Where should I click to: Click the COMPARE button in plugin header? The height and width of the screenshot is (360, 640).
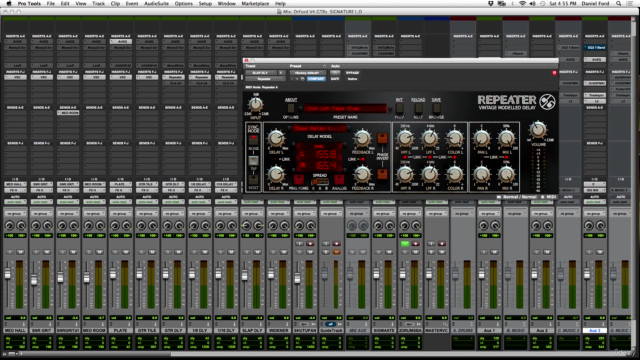(316, 79)
